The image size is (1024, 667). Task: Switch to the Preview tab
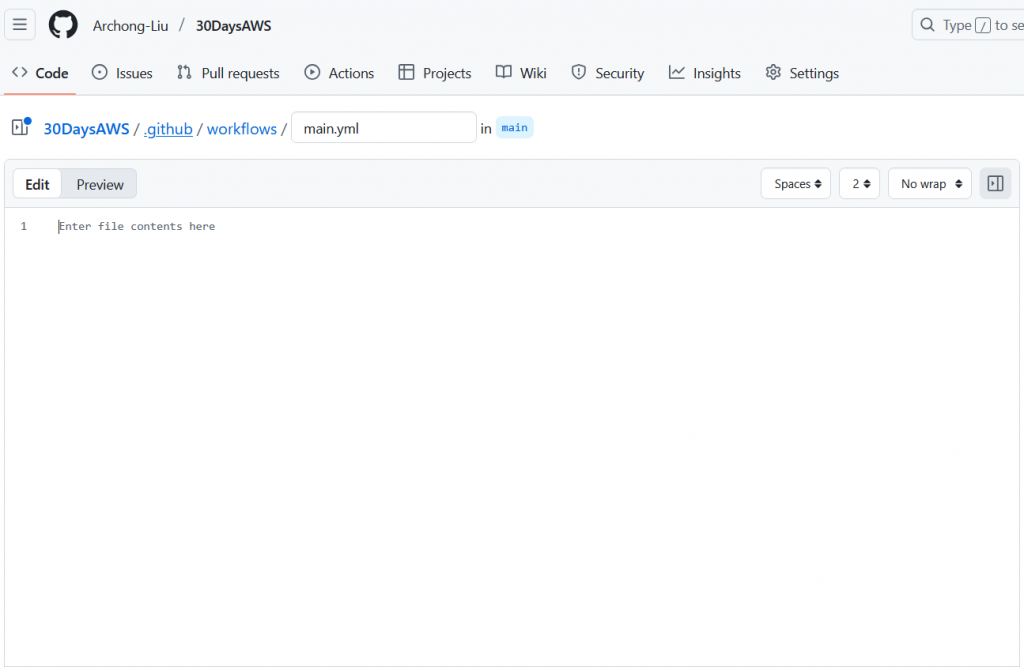pos(100,184)
